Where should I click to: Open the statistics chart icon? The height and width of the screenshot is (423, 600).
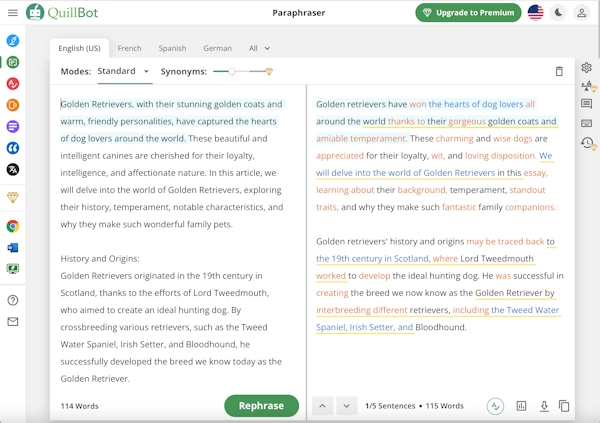[x=521, y=406]
